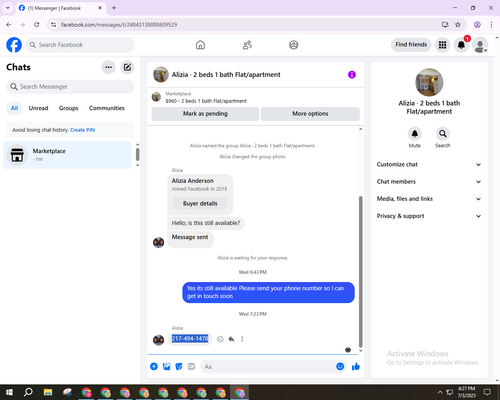Open File Explorer from taskbar

(x=48, y=392)
